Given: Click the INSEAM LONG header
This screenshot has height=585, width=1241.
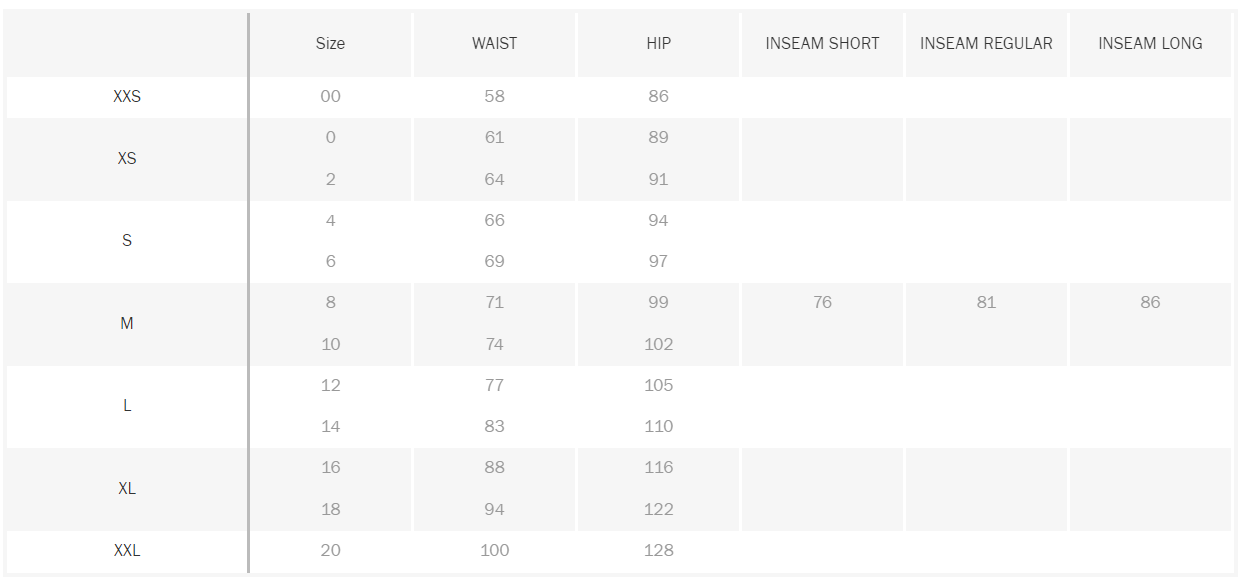Looking at the screenshot, I should tap(1150, 44).
